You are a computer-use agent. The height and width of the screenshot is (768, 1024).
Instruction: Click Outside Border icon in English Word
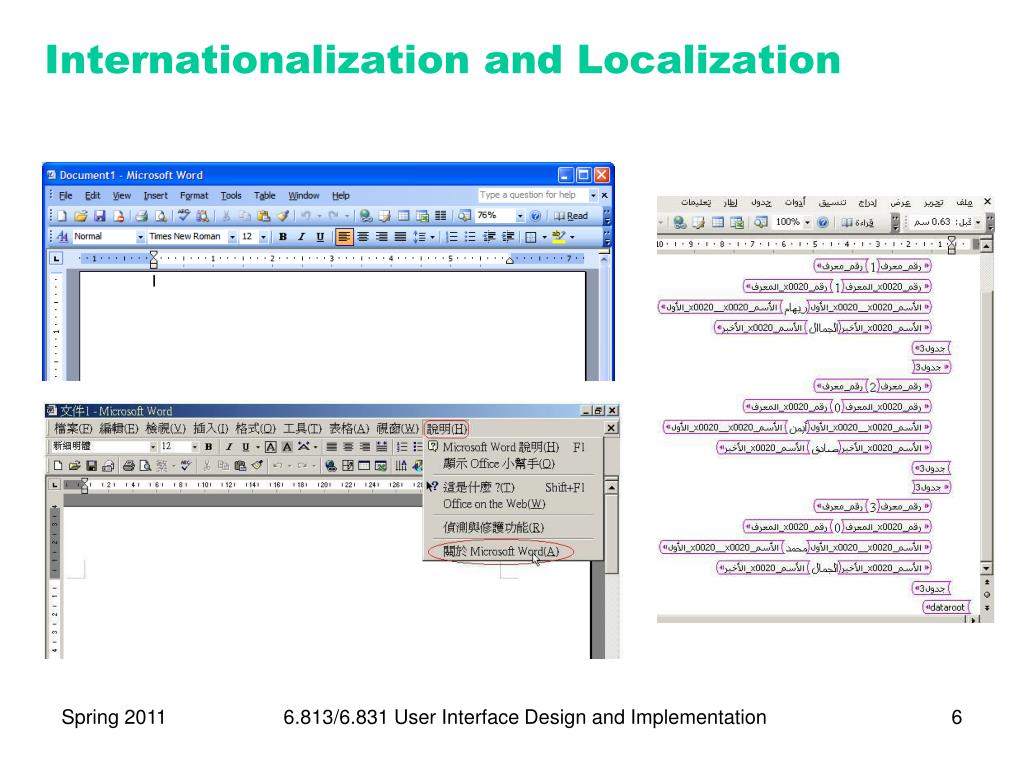(x=531, y=237)
